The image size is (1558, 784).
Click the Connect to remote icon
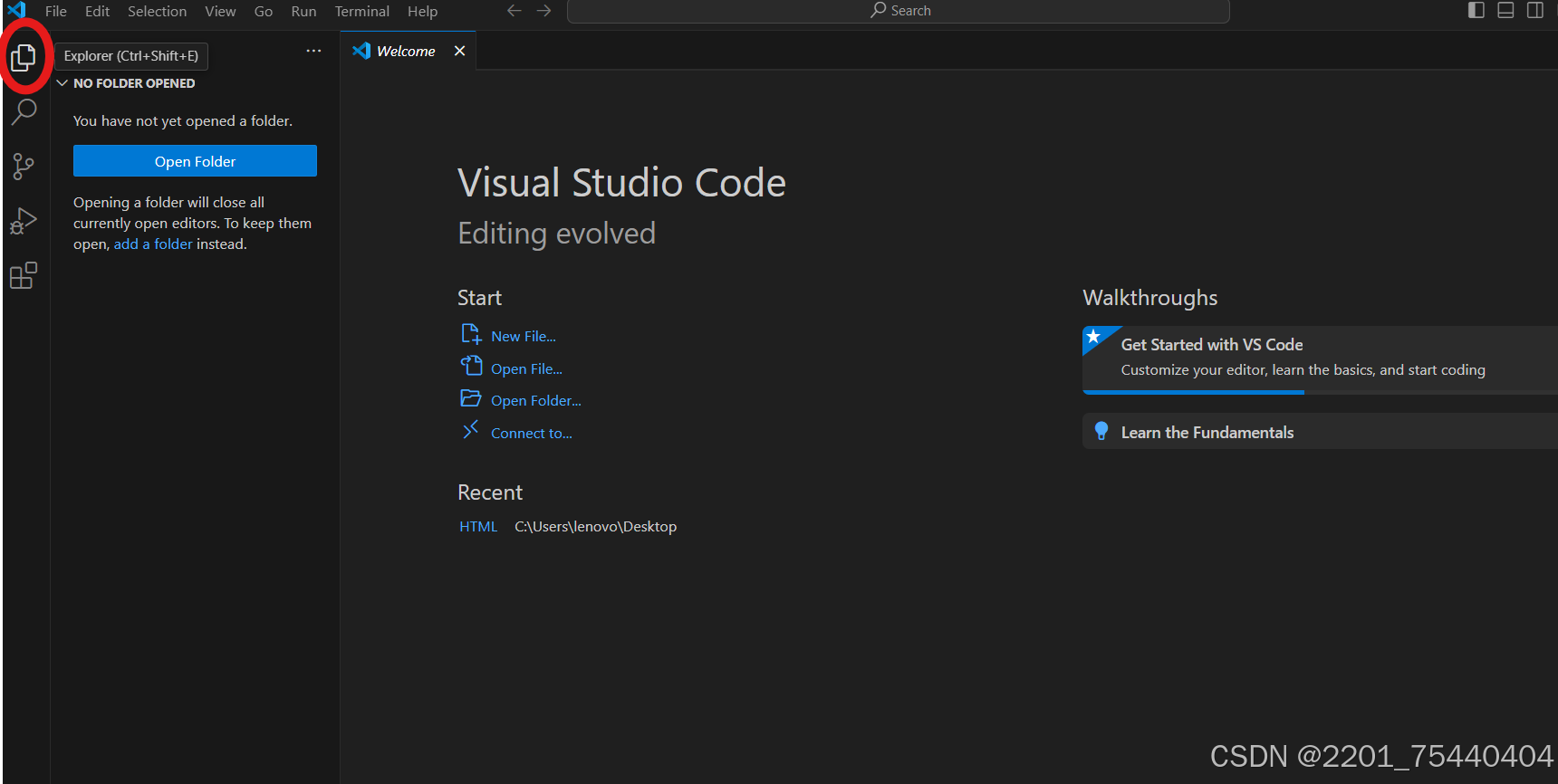[x=470, y=430]
